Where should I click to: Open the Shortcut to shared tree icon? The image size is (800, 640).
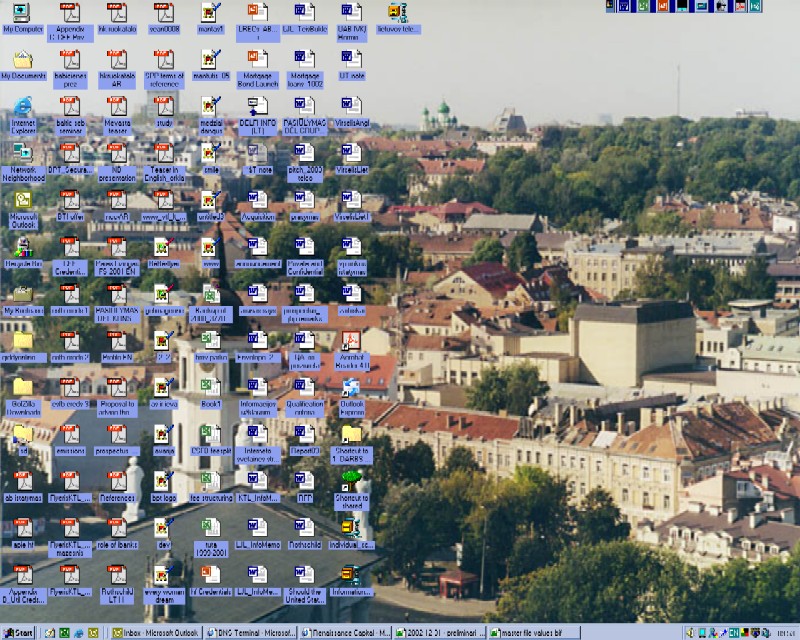[x=351, y=480]
